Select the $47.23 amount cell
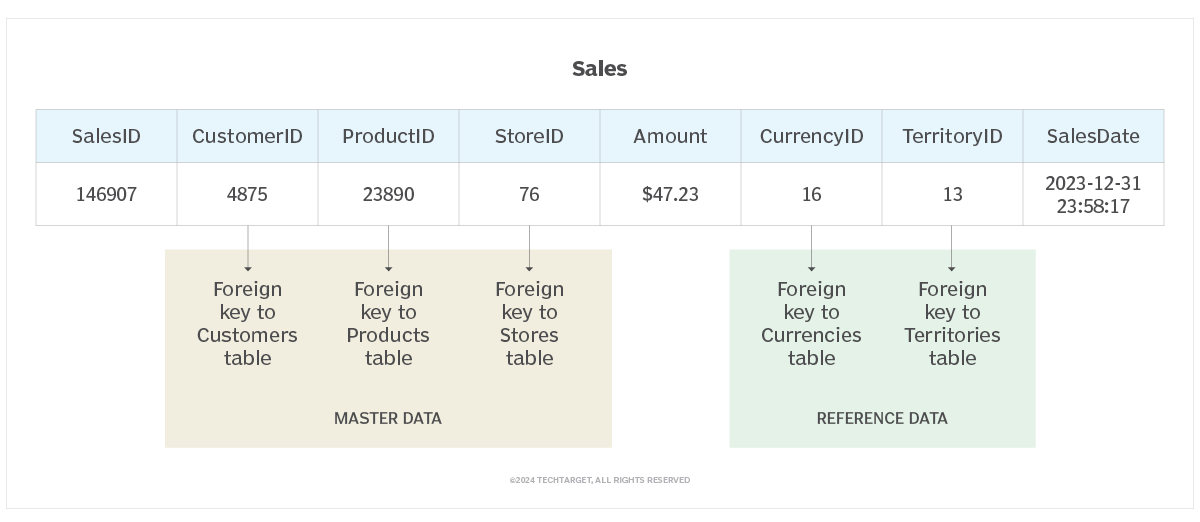This screenshot has height=522, width=1200. click(x=670, y=194)
